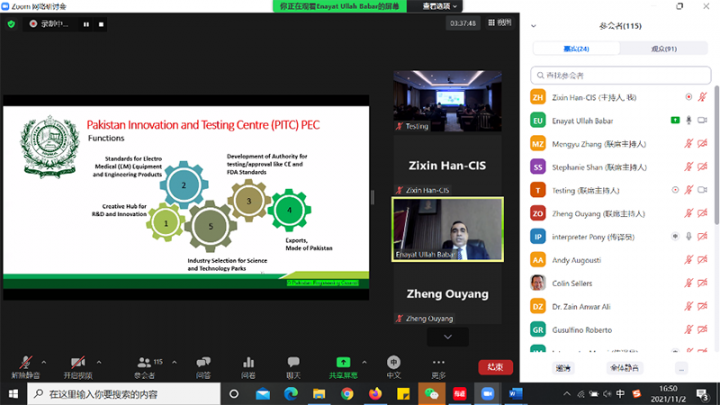The image size is (720, 405).
Task: Toggle microphone icon for Enayat Ullah Babar
Action: [689, 120]
